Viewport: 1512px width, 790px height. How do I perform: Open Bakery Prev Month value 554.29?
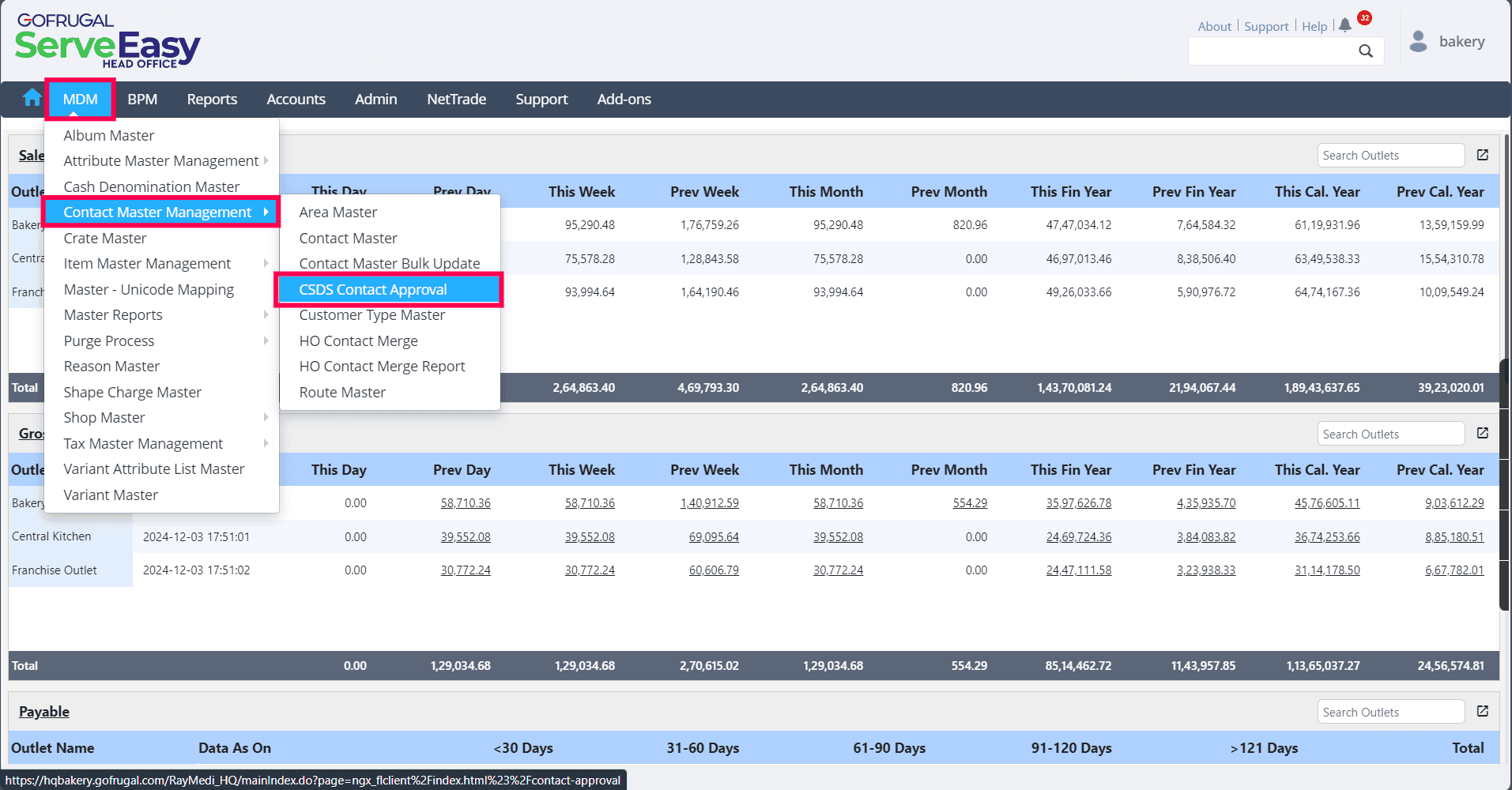coord(970,502)
